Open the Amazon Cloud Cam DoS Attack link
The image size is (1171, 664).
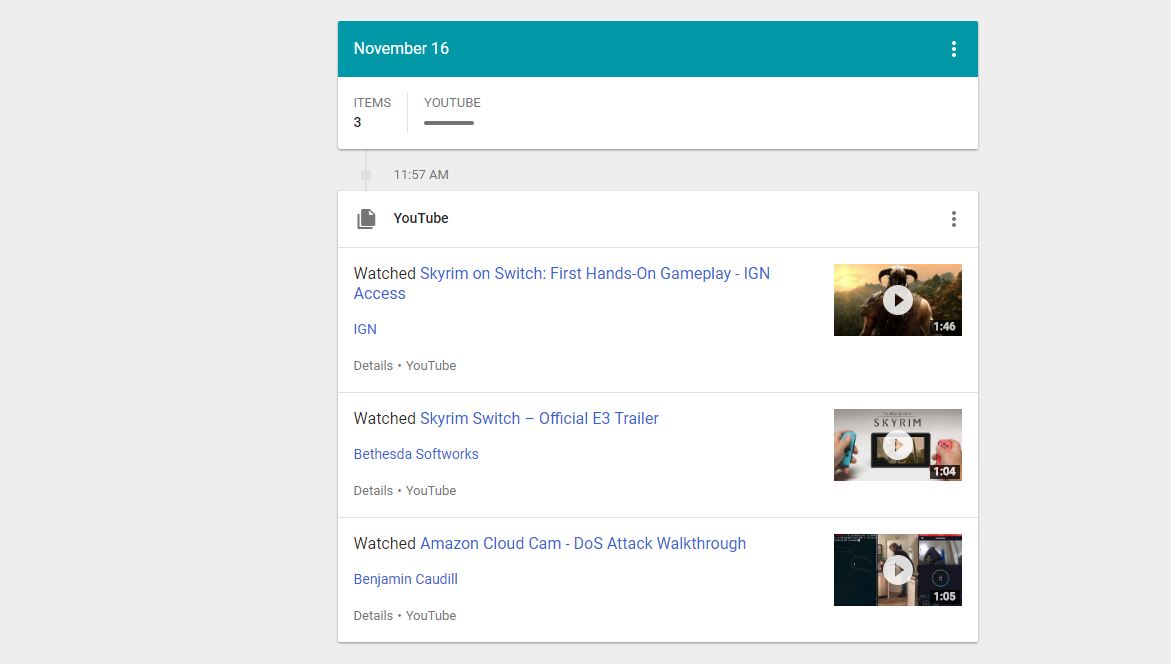tap(583, 543)
